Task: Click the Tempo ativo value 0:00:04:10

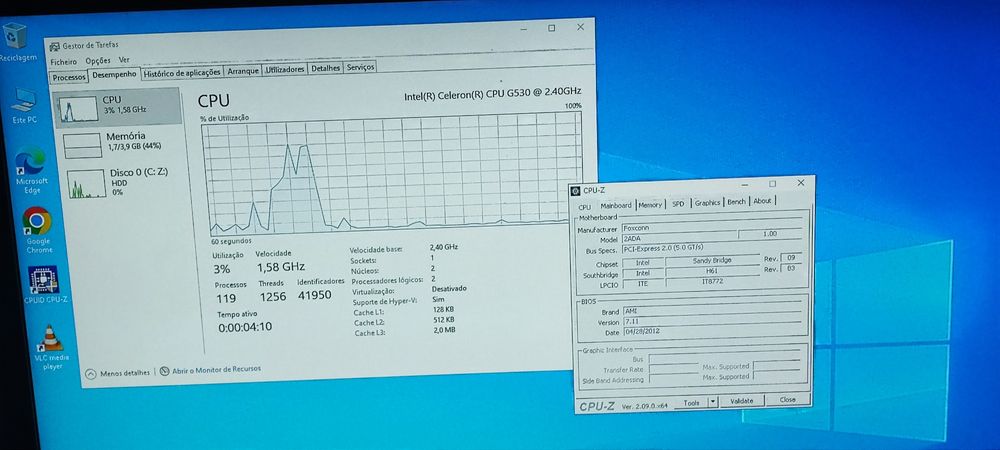Action: point(245,328)
